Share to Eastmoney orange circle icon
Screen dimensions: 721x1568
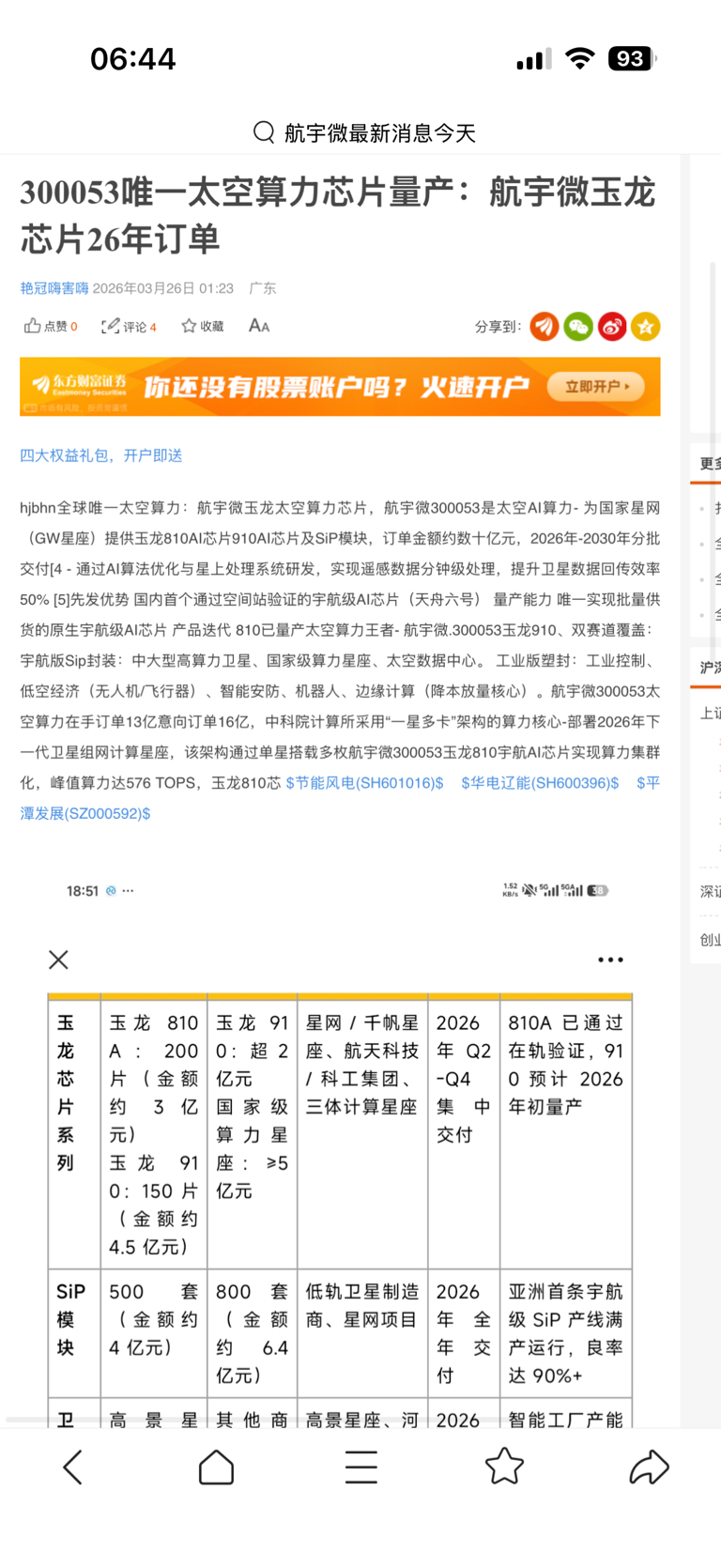click(x=545, y=327)
